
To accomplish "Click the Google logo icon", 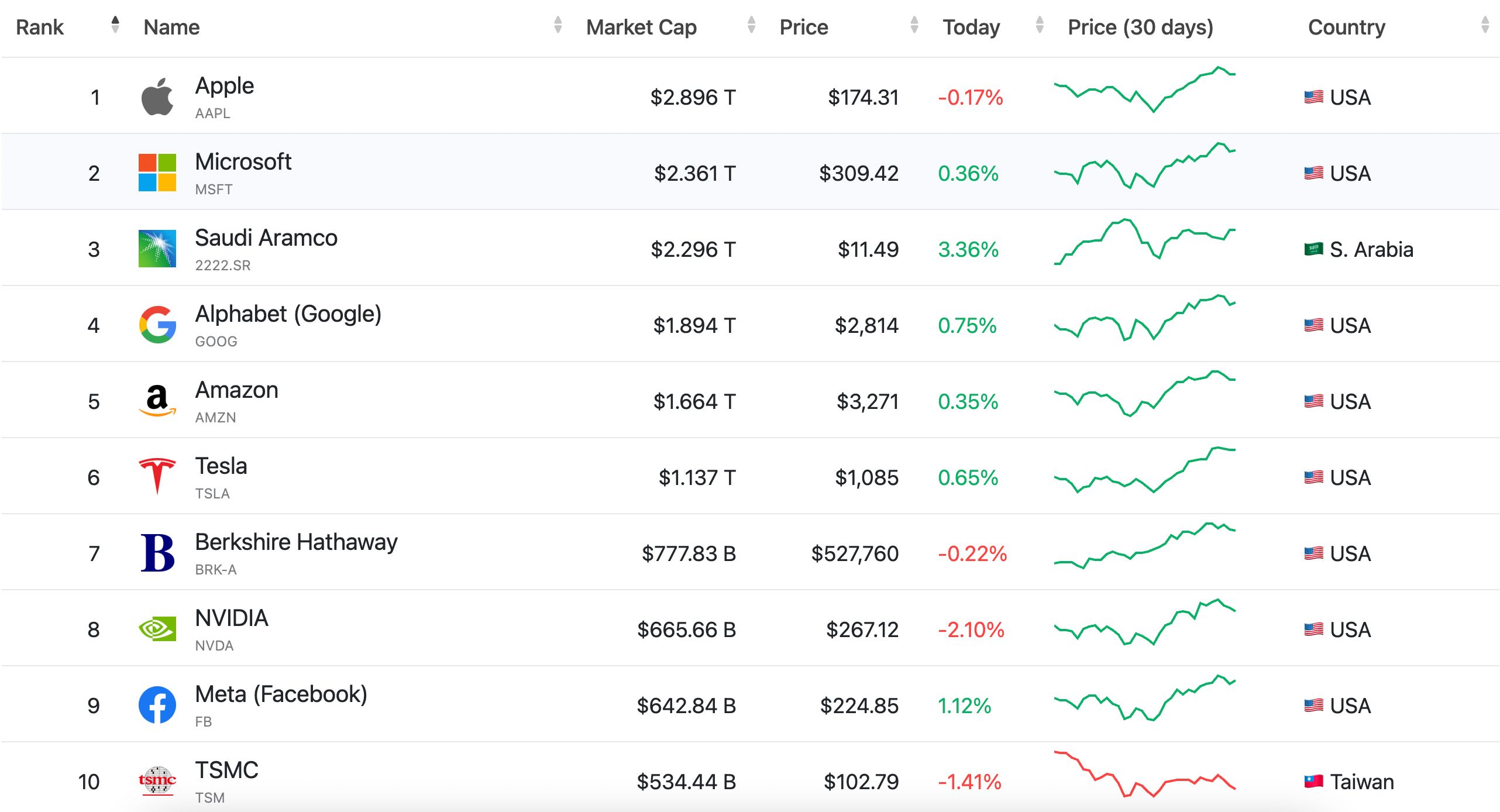I will pyautogui.click(x=157, y=325).
